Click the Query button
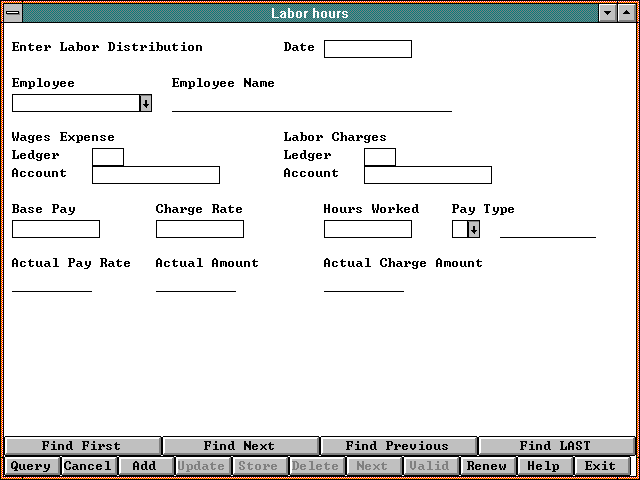Screen dimensions: 640x480 31,466
